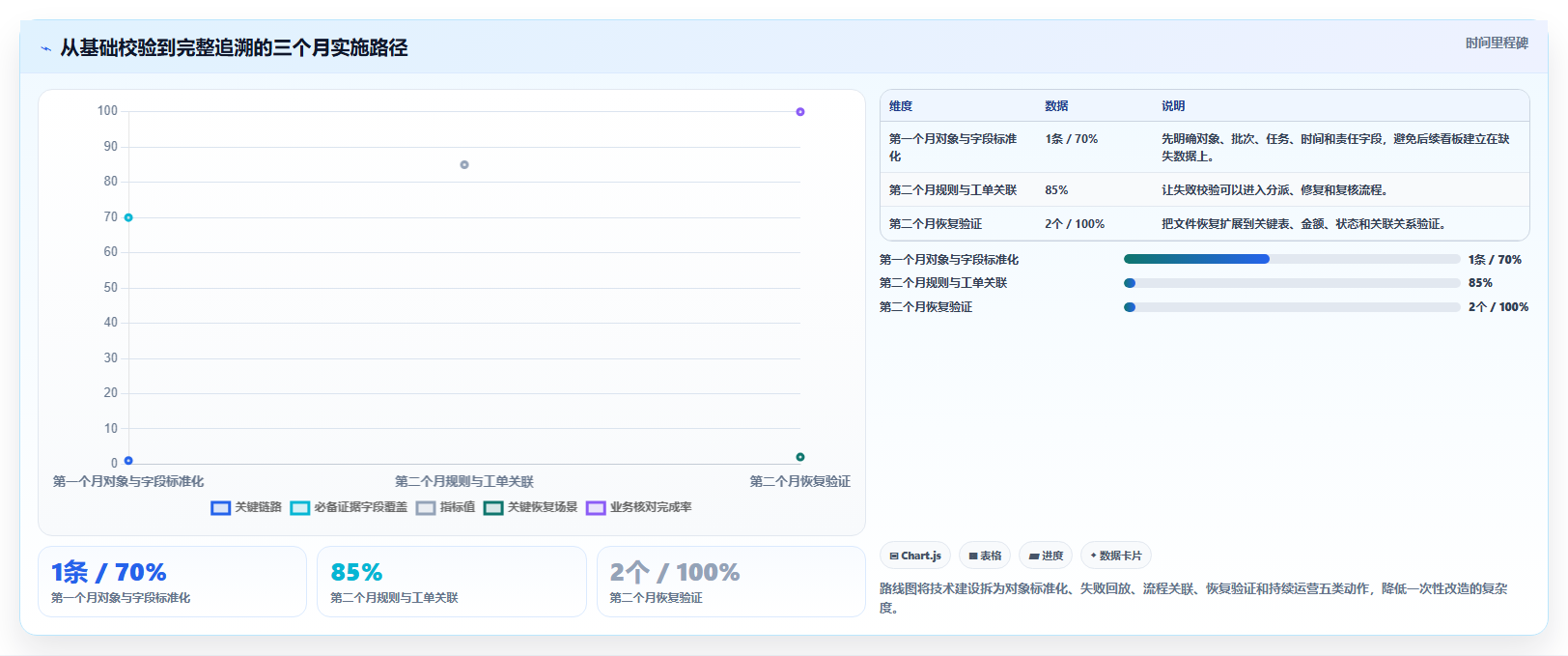The image size is (1568, 656).
Task: Click the 说明 table column header
Action: pyautogui.click(x=1173, y=106)
